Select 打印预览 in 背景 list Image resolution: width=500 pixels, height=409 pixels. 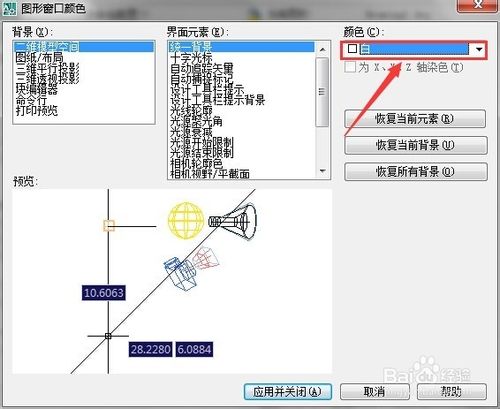tap(84, 111)
